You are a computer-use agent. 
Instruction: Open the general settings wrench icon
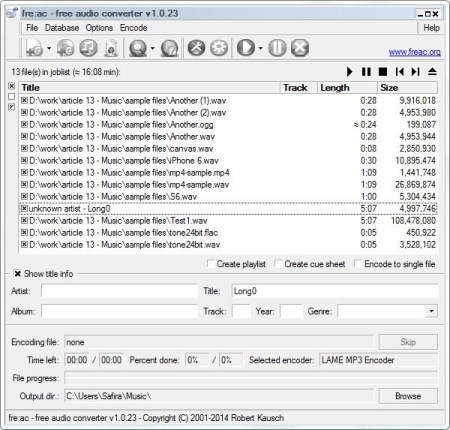(196, 48)
